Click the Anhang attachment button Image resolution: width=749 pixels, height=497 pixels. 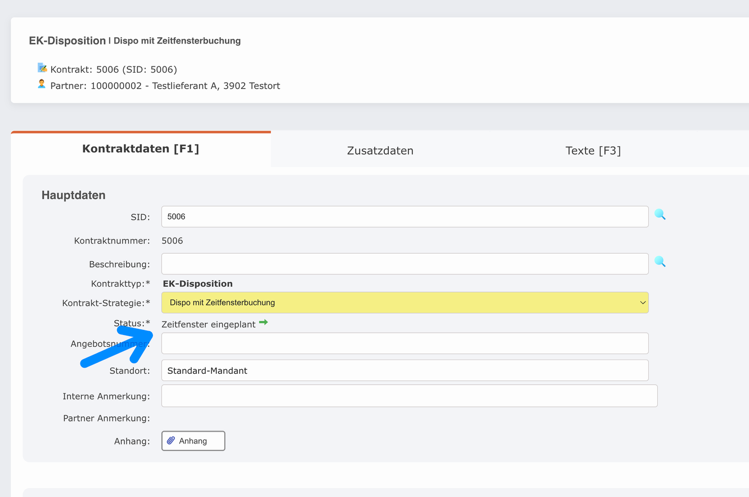pos(193,441)
